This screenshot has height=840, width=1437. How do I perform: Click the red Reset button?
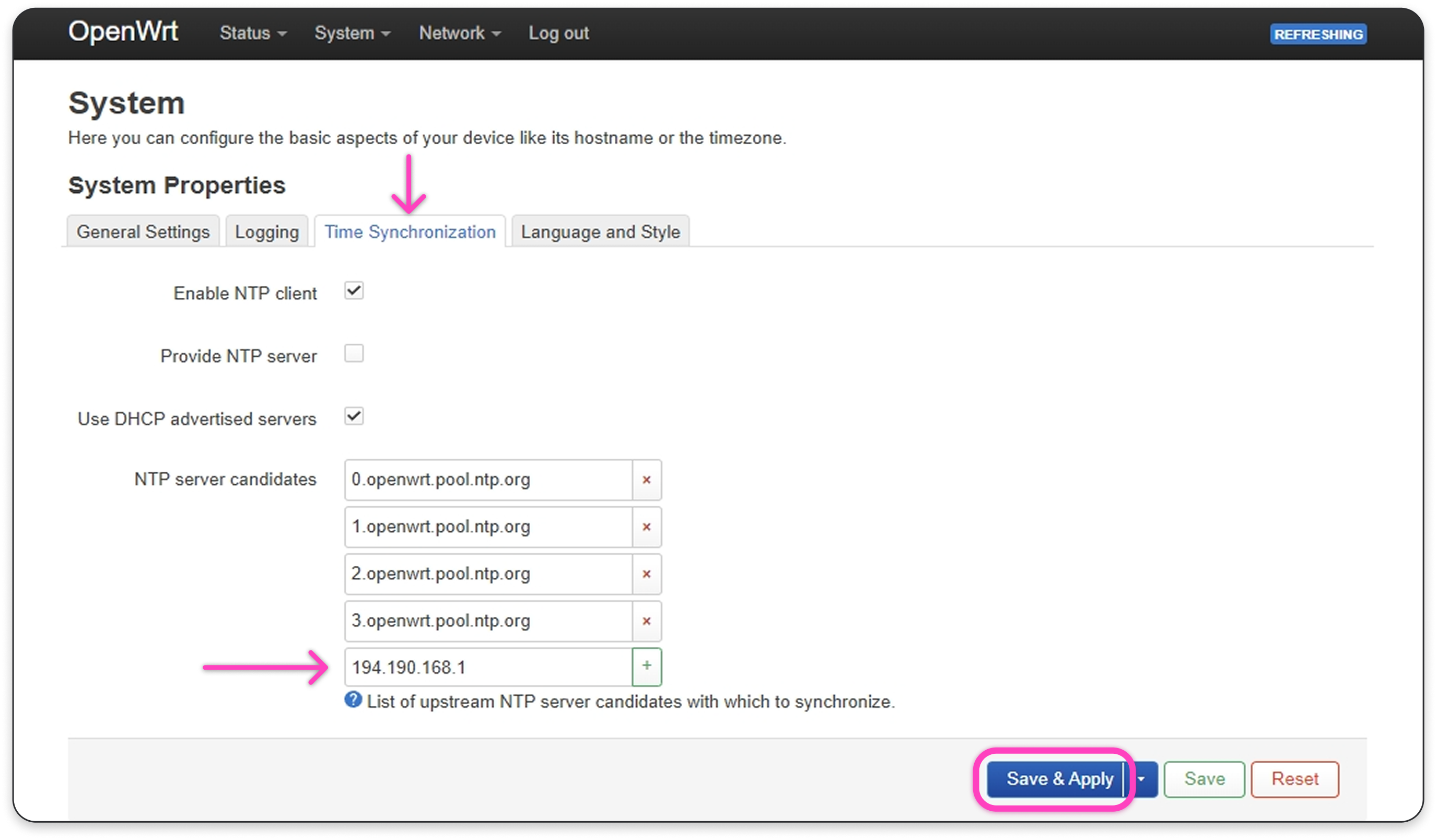coord(1294,779)
